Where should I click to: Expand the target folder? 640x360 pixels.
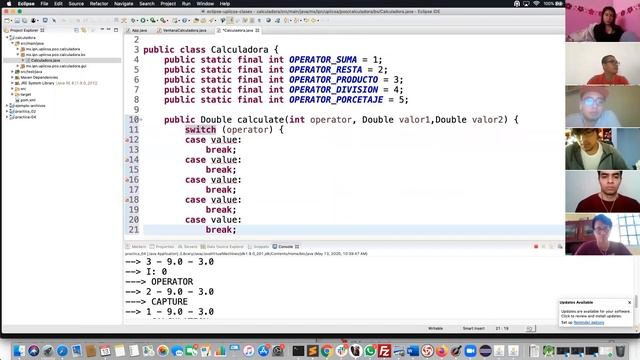pos(12,94)
